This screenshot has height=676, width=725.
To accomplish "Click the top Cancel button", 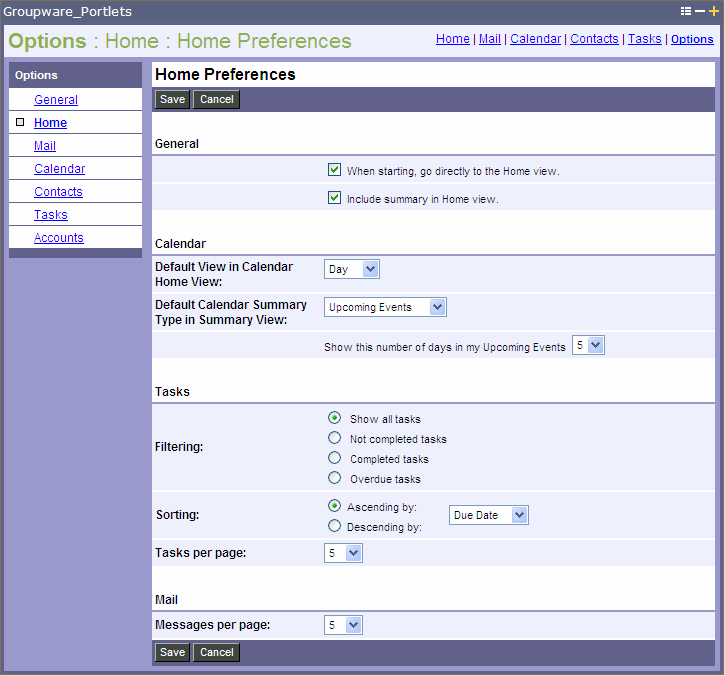I will 216,99.
